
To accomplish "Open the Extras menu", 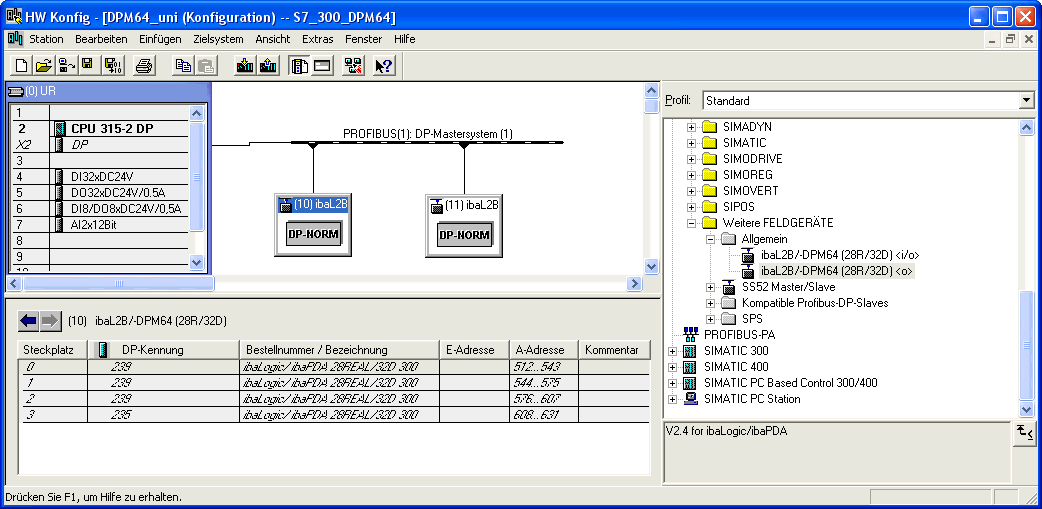I will click(x=317, y=39).
